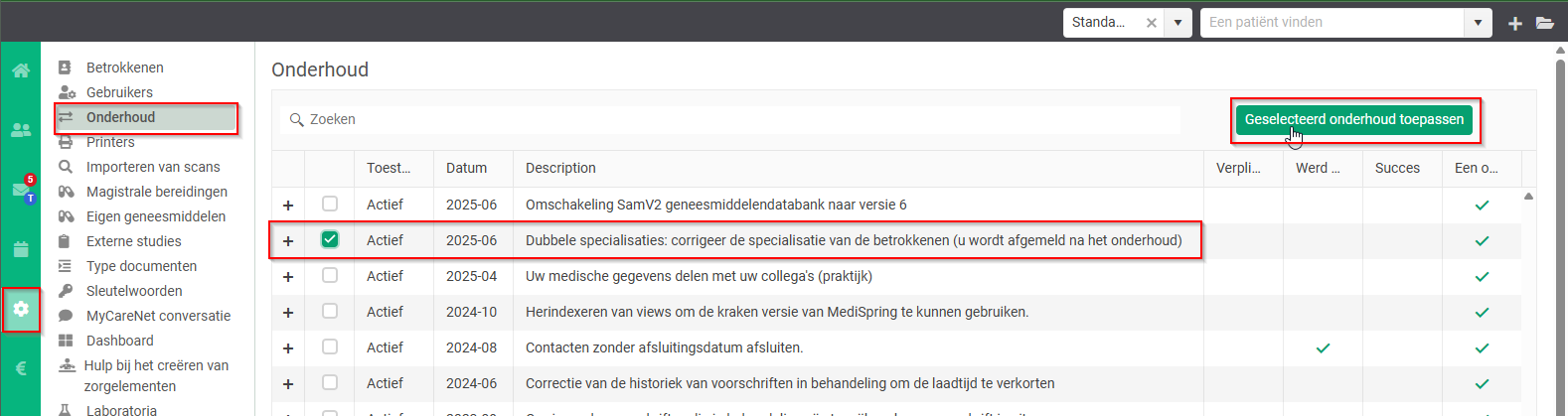Viewport: 1568px width, 416px height.
Task: Open Betrokkenen in the settings menu
Action: tap(125, 68)
